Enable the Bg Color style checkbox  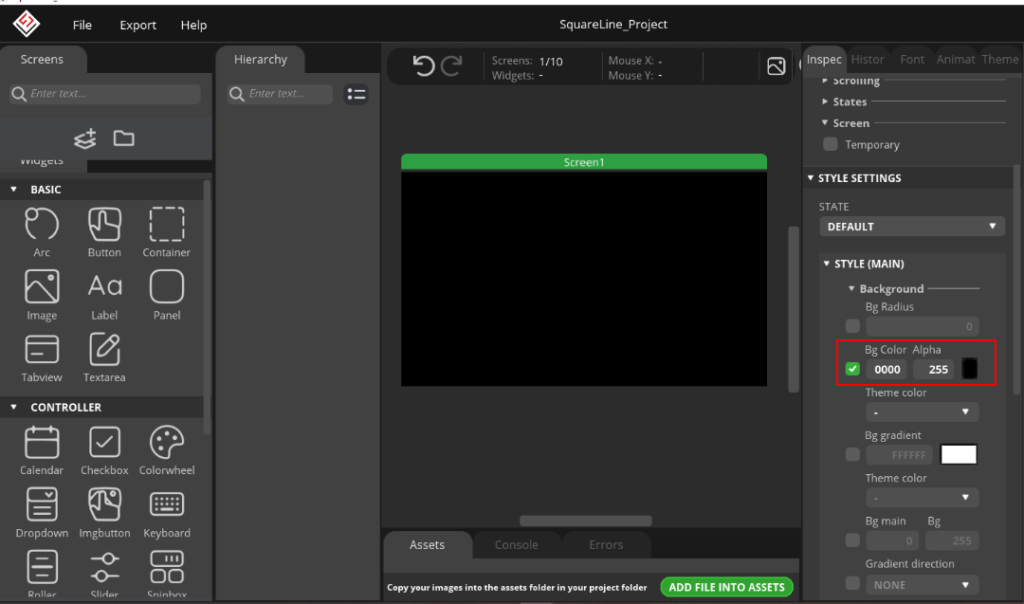click(851, 369)
